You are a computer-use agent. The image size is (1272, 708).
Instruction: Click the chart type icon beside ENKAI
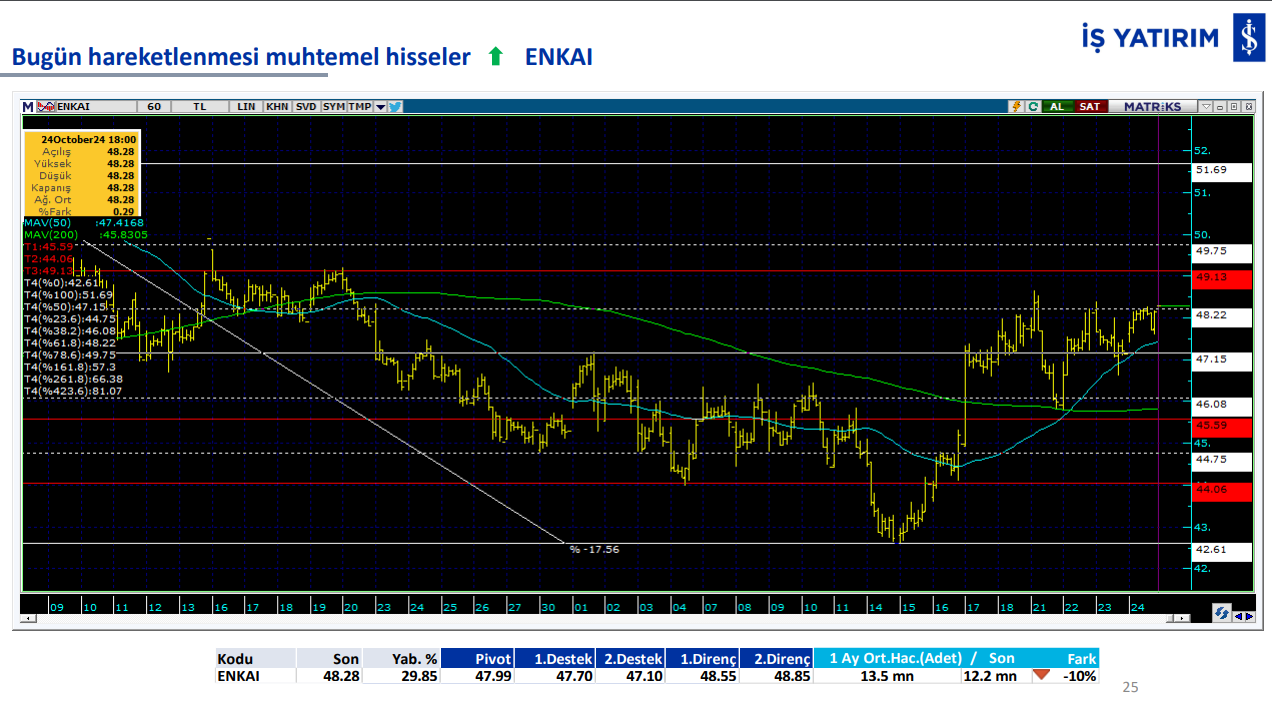[45, 106]
